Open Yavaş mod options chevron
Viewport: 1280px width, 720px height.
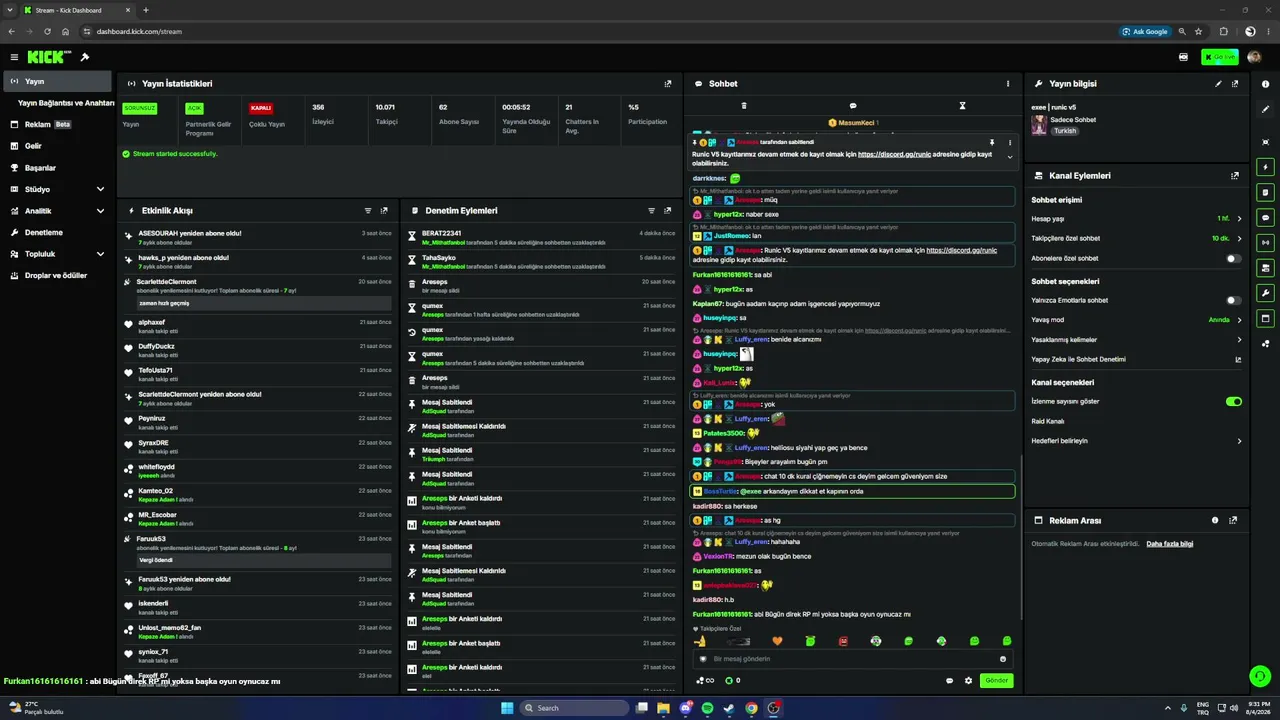pos(1239,320)
